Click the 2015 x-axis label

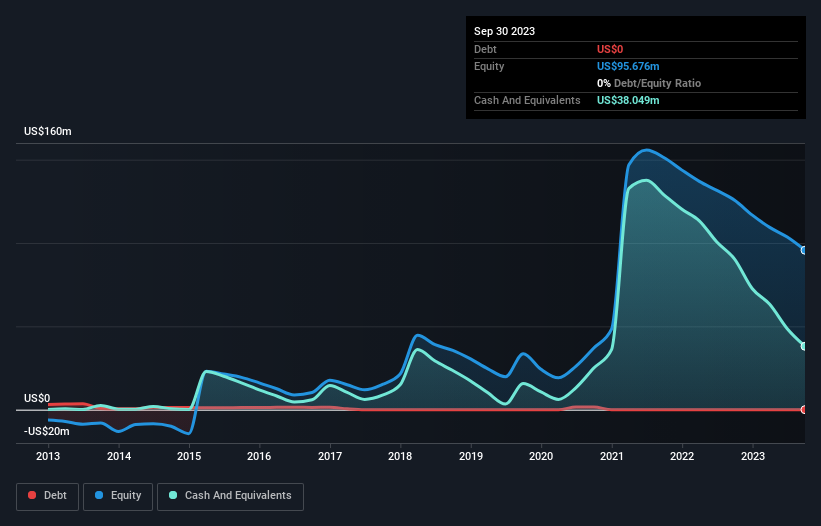point(189,456)
